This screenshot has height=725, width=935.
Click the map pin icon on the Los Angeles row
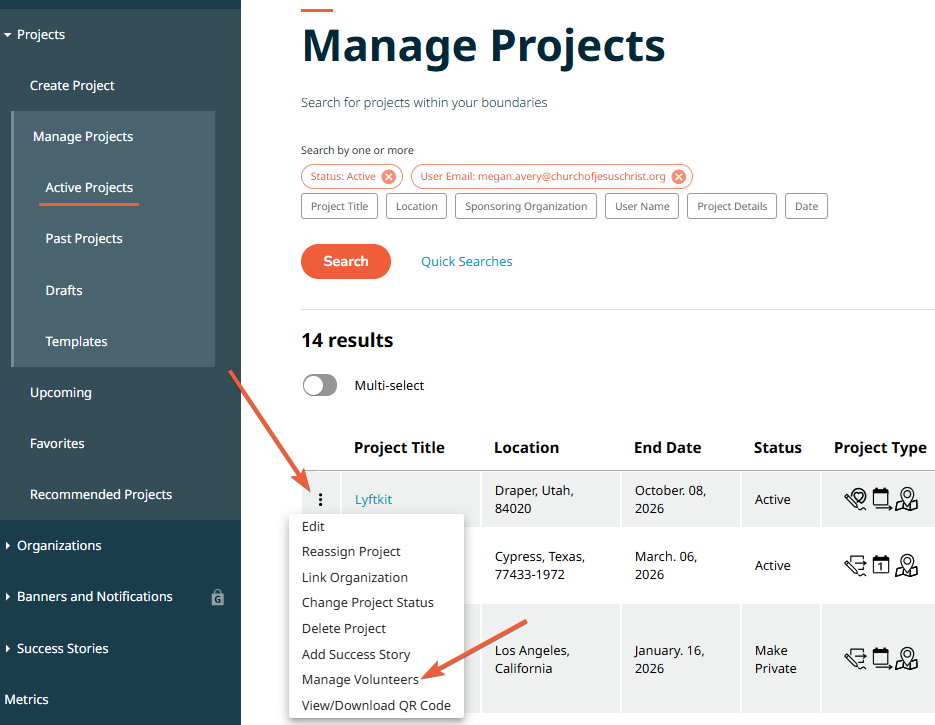pyautogui.click(x=906, y=658)
